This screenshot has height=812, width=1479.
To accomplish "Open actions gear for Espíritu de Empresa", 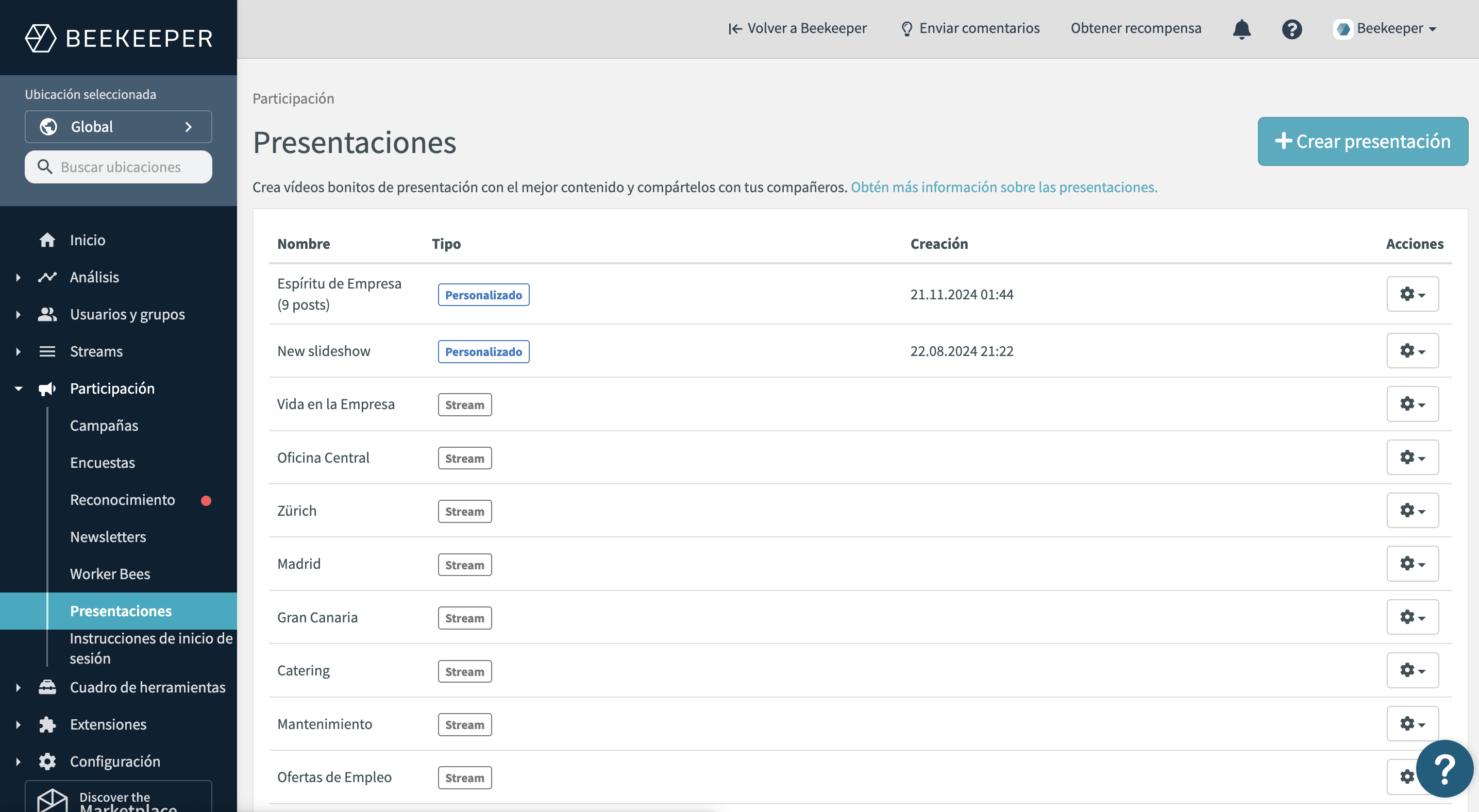I will [1413, 294].
